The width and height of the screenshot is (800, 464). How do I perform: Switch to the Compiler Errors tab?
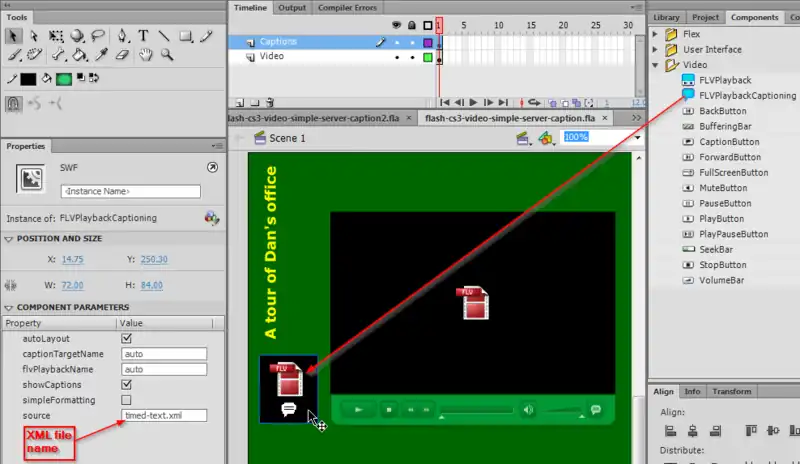(347, 8)
